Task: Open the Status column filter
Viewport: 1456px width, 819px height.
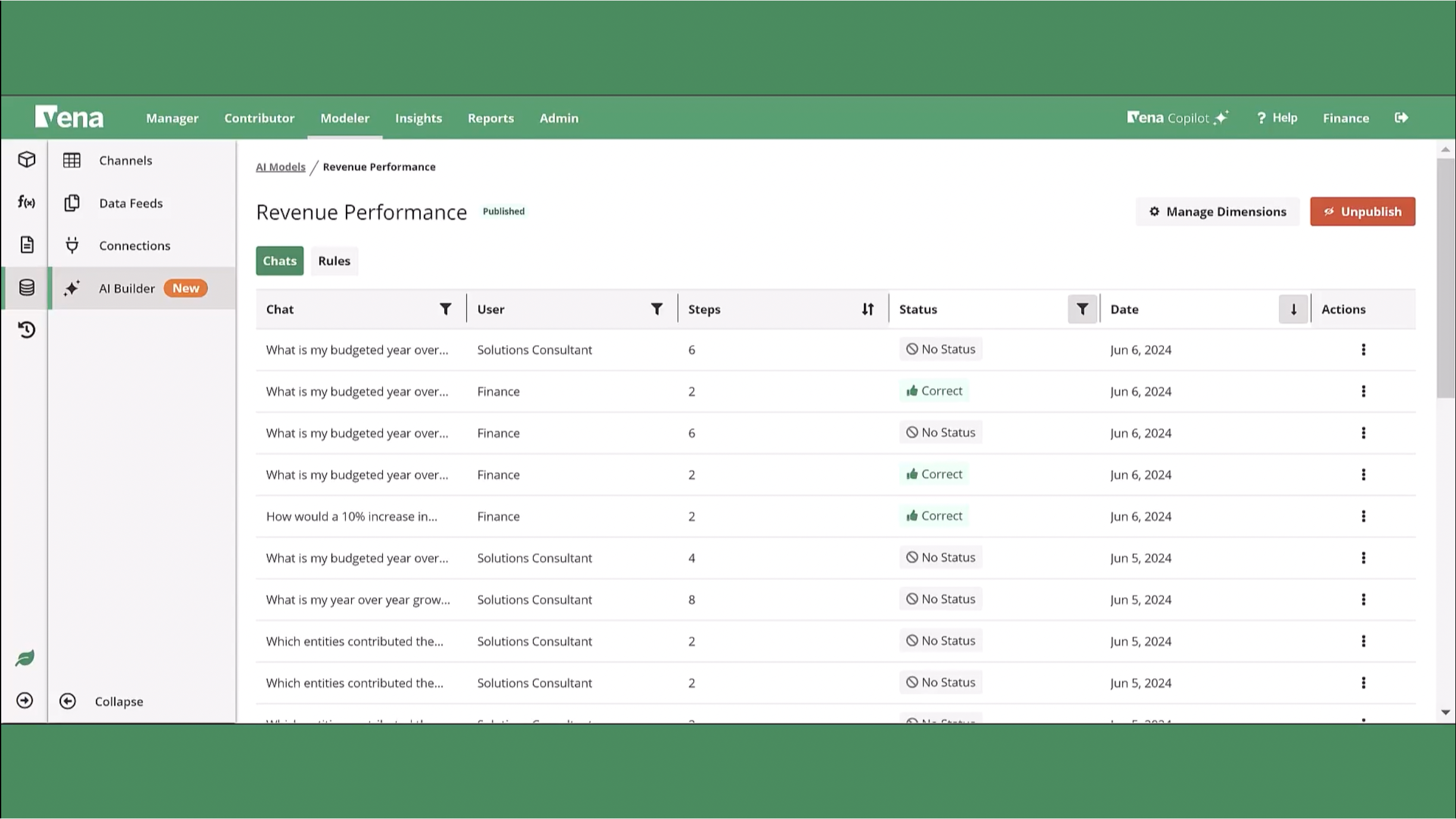Action: coord(1082,309)
